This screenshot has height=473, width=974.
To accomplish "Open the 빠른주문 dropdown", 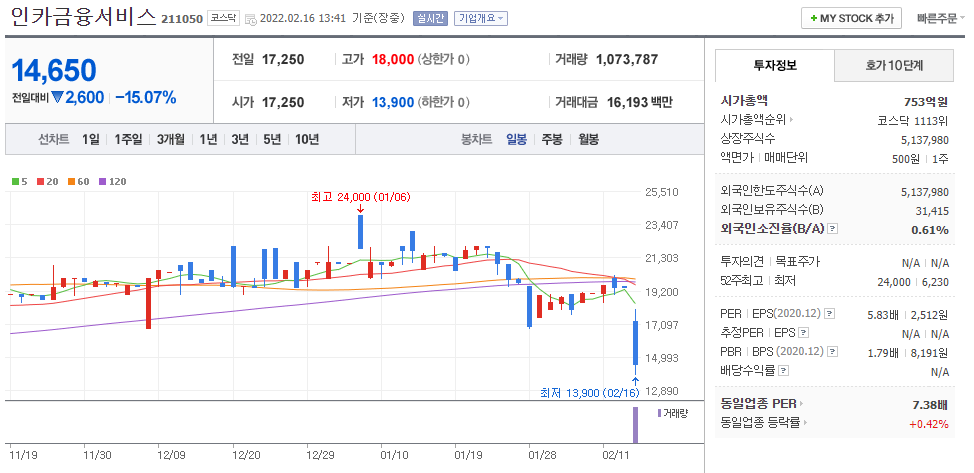I will (942, 19).
